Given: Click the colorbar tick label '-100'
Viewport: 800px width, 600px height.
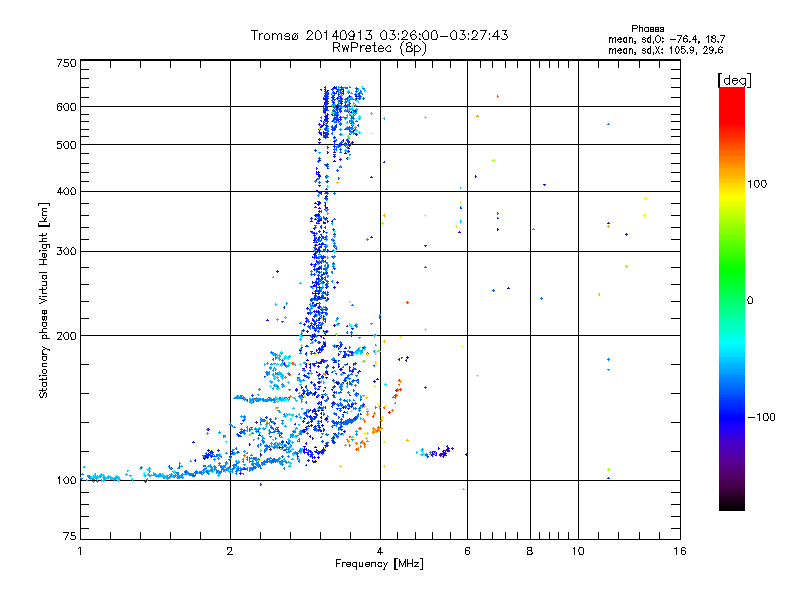Looking at the screenshot, I should [x=761, y=417].
